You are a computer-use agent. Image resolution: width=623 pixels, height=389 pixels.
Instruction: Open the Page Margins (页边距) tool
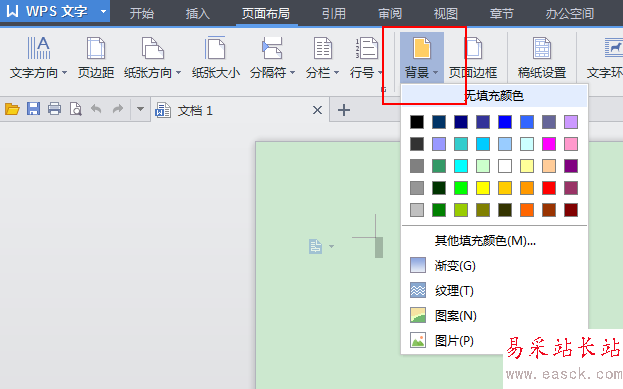pyautogui.click(x=96, y=58)
